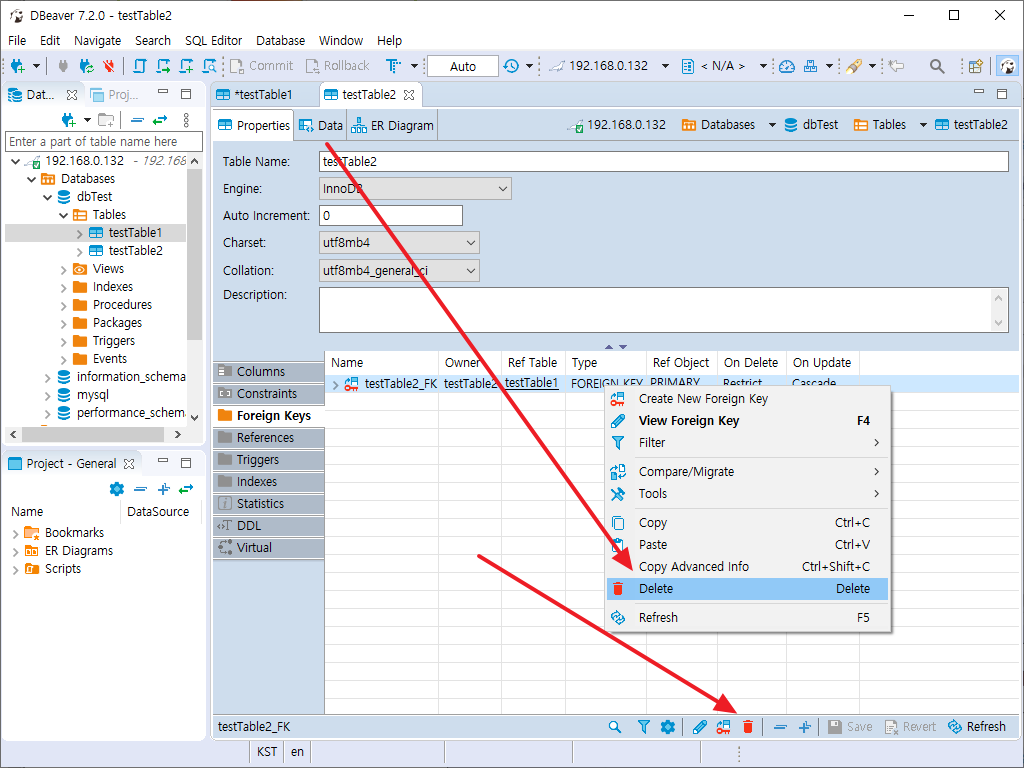This screenshot has height=768, width=1024.
Task: Click the red Disconnect plug icon
Action: pos(108,66)
